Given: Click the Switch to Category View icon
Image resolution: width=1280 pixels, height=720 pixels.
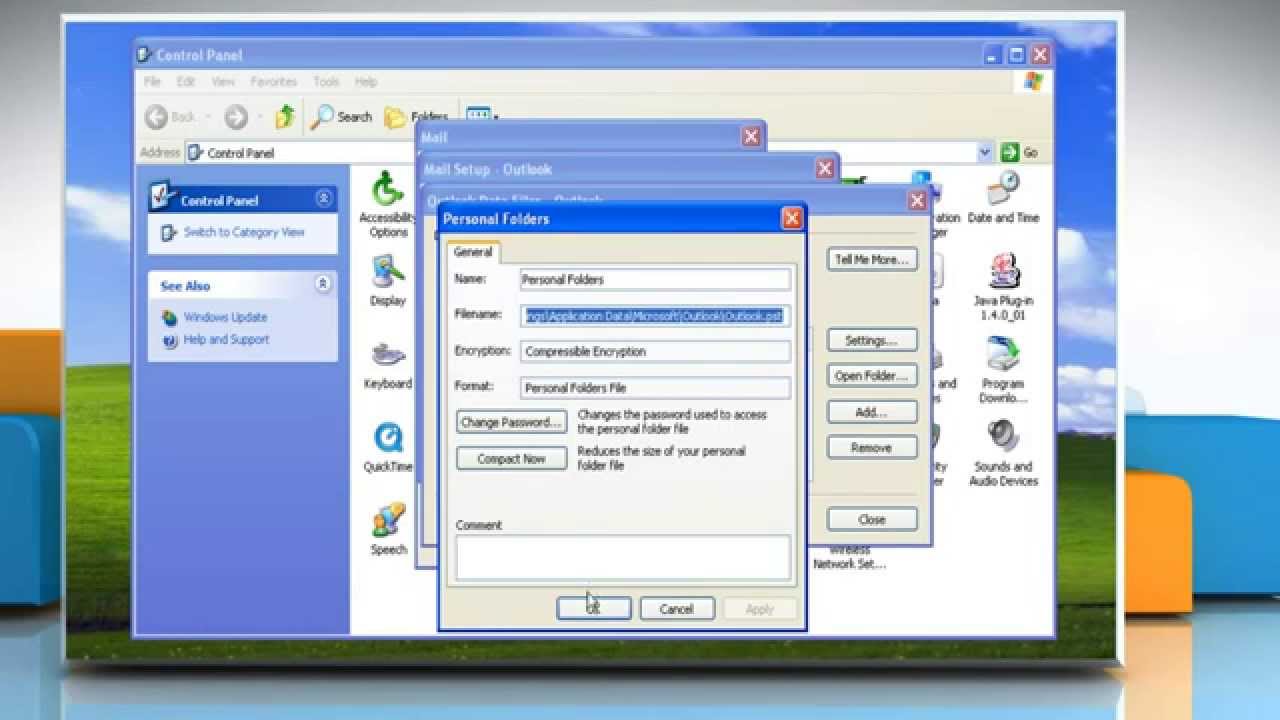Looking at the screenshot, I should (x=168, y=232).
